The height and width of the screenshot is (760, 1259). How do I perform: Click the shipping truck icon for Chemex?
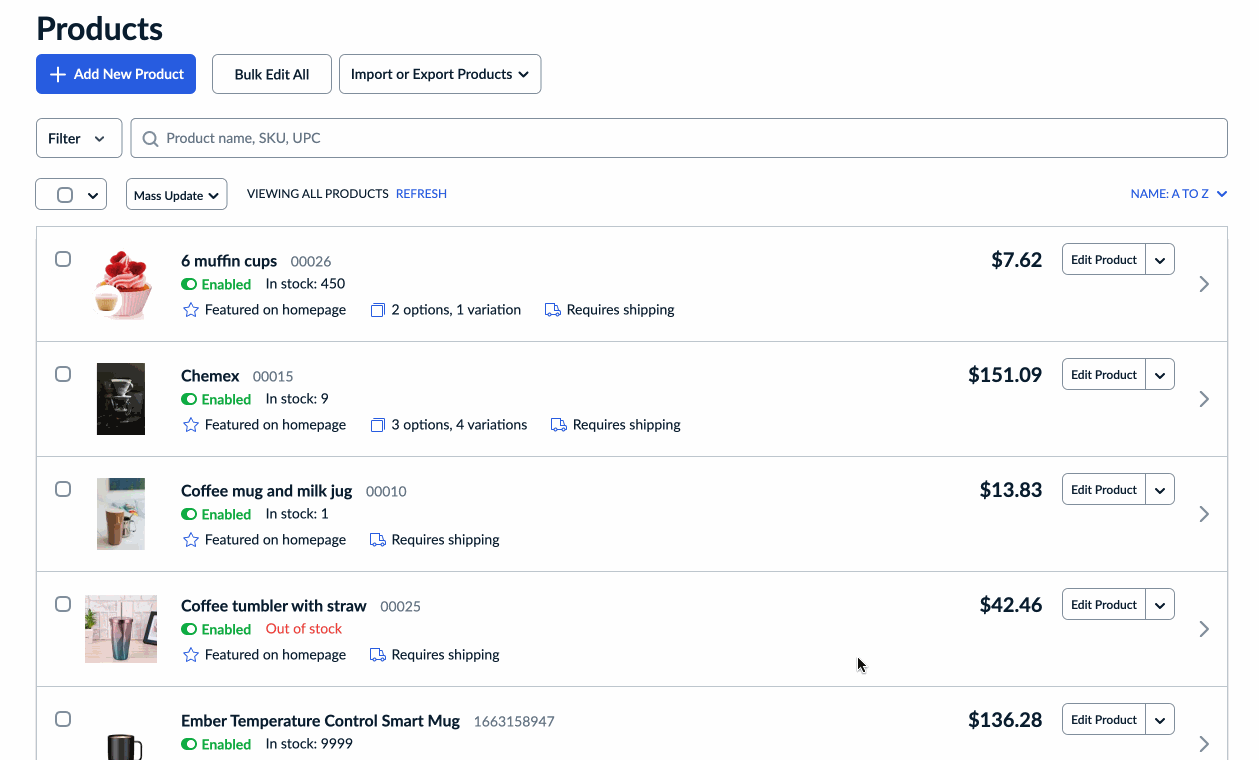point(559,425)
